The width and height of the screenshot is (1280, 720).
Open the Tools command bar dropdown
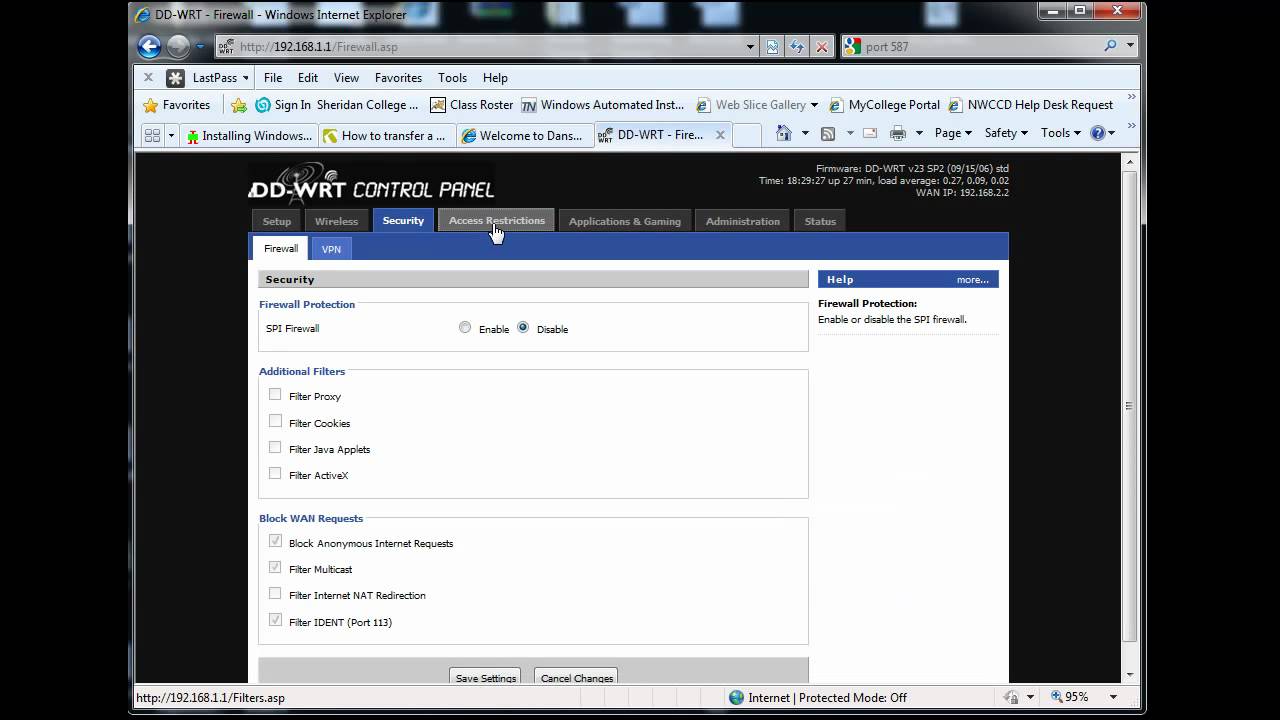click(1061, 133)
